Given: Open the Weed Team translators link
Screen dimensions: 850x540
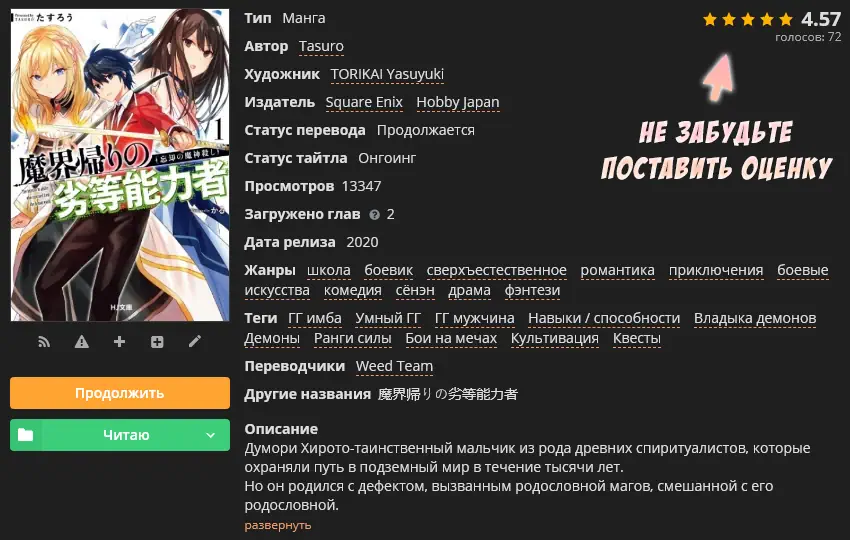Looking at the screenshot, I should tap(394, 367).
